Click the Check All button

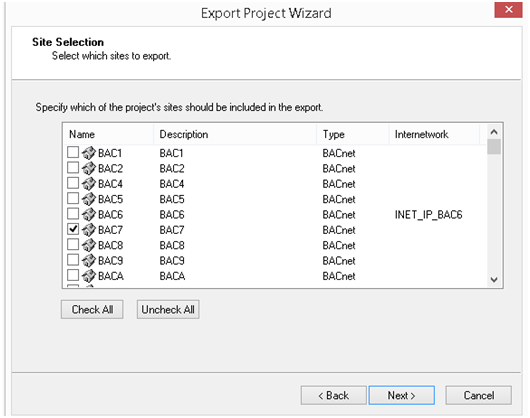pyautogui.click(x=92, y=309)
